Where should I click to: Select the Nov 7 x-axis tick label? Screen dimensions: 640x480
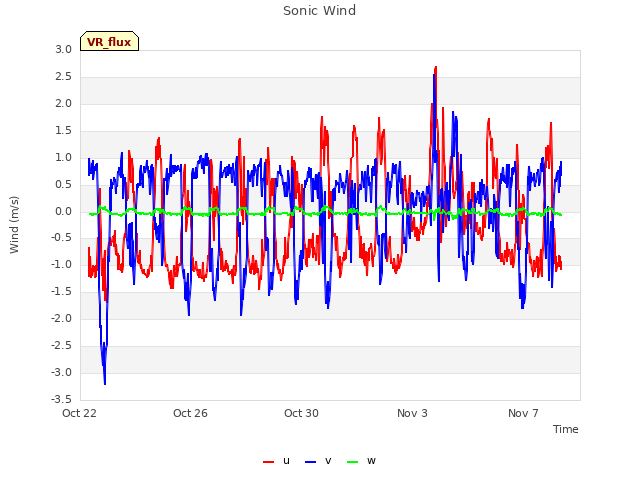523,413
